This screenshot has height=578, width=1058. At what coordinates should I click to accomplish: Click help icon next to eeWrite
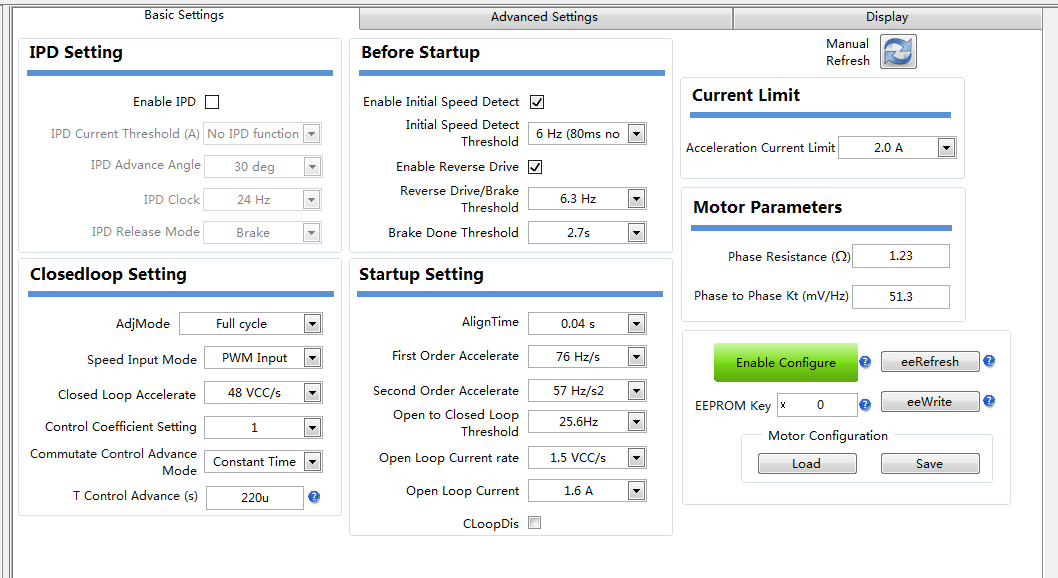point(989,401)
